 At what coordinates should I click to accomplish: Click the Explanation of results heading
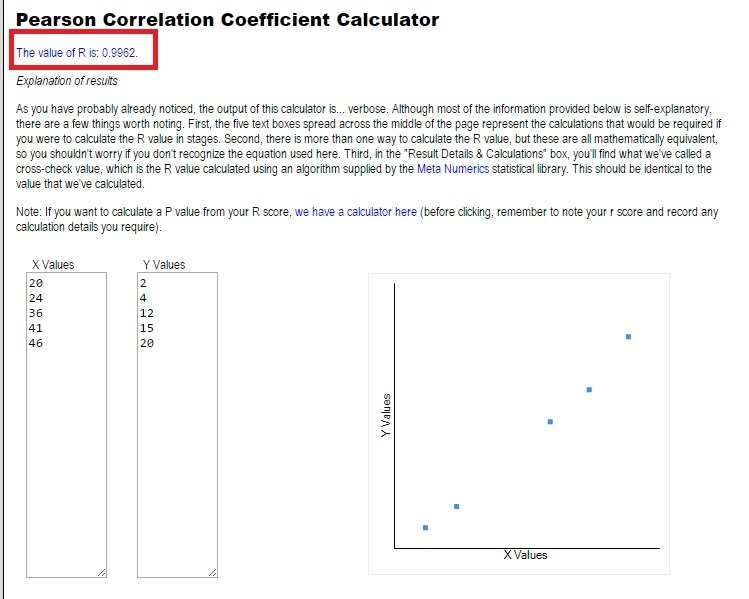click(x=67, y=81)
